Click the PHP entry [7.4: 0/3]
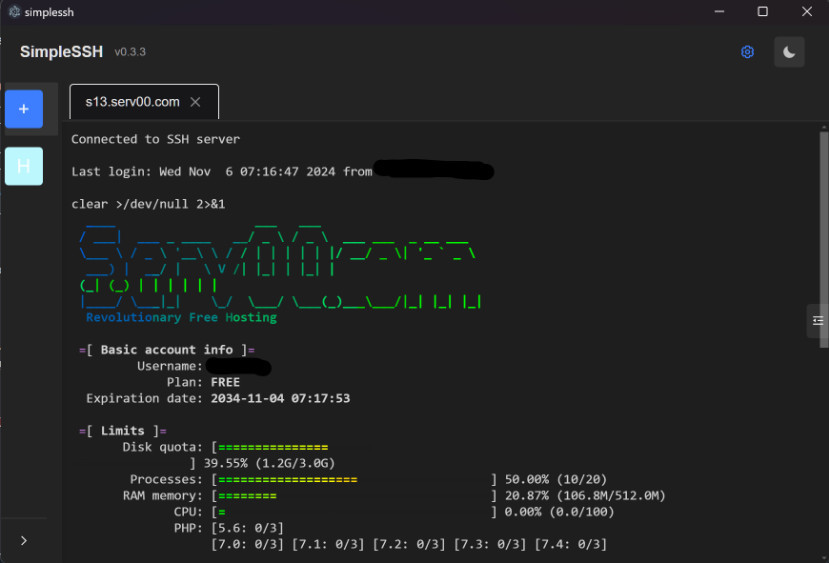 pyautogui.click(x=570, y=544)
